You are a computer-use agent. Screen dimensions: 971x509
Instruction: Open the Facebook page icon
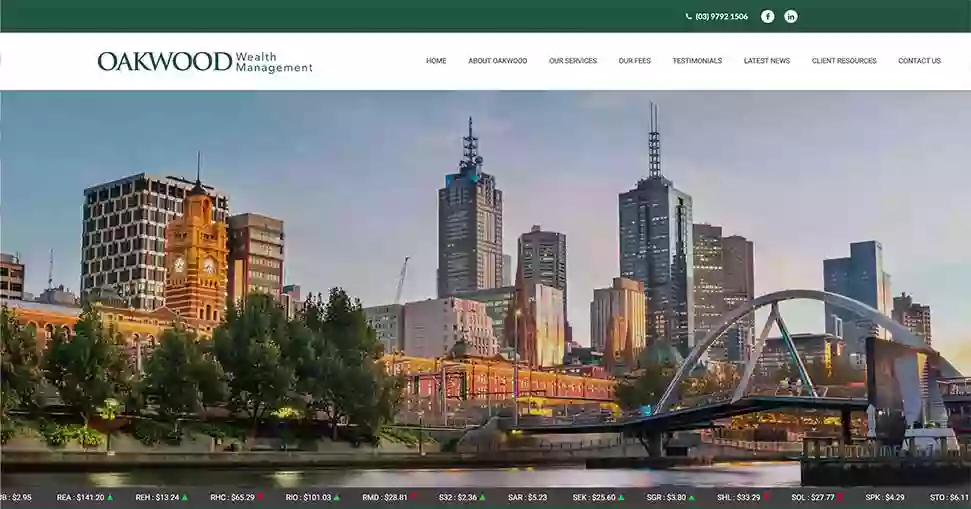pos(767,16)
